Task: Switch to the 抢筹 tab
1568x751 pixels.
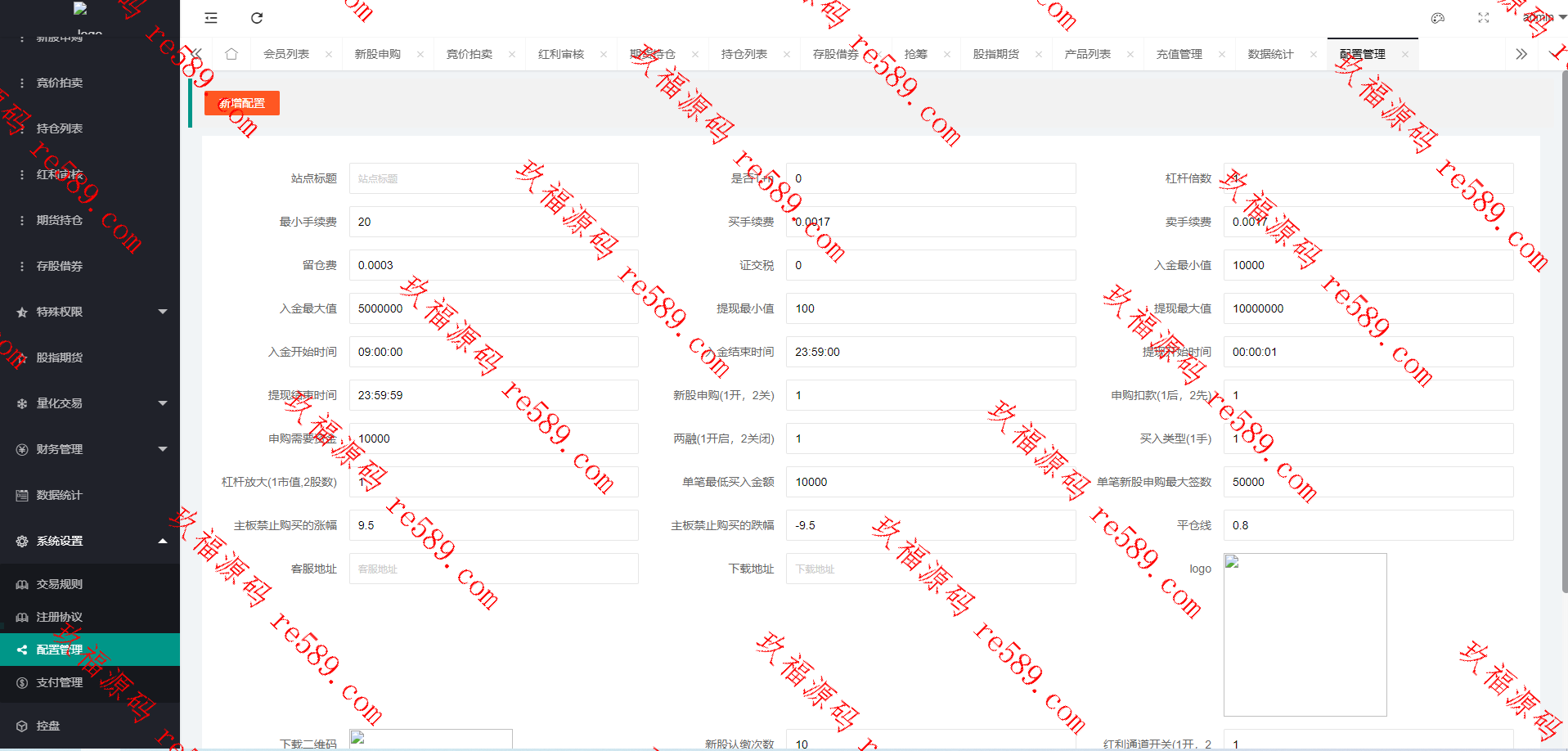Action: 915,55
